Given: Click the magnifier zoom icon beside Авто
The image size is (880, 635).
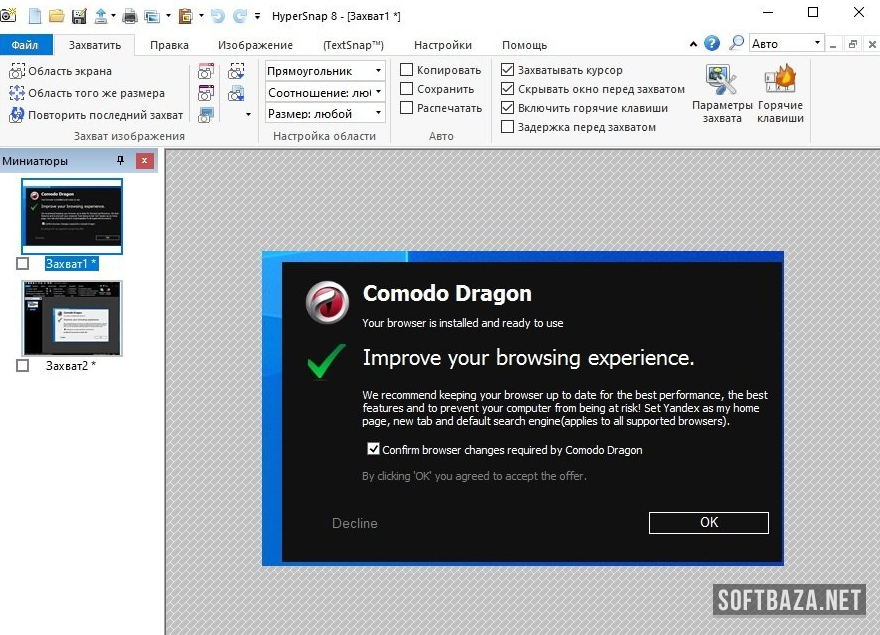Looking at the screenshot, I should point(737,43).
